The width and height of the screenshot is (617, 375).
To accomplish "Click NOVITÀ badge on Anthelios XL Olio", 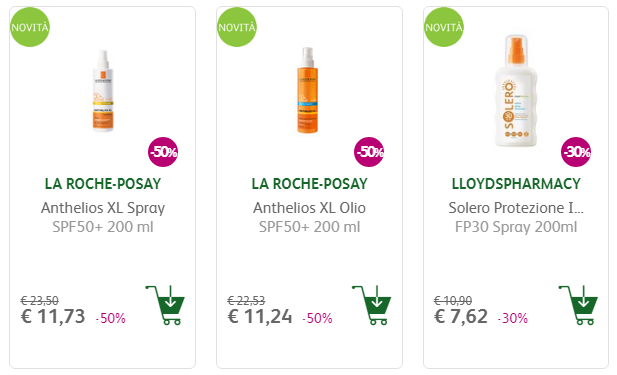I will click(x=237, y=27).
